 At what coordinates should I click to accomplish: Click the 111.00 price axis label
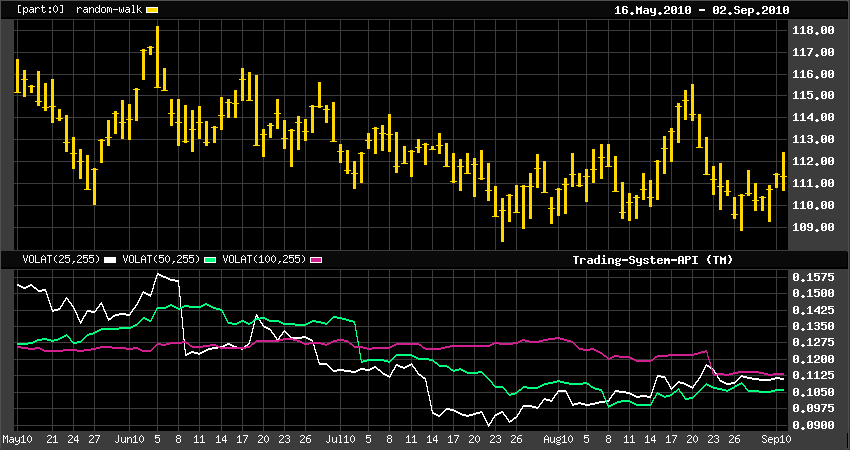point(813,183)
